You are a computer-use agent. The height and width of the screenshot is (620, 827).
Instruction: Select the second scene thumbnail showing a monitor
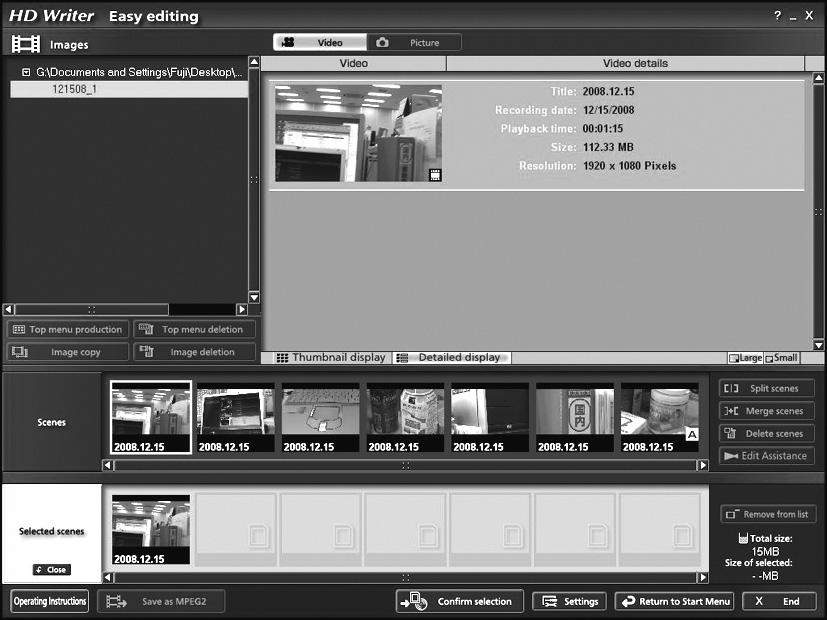[x=235, y=417]
